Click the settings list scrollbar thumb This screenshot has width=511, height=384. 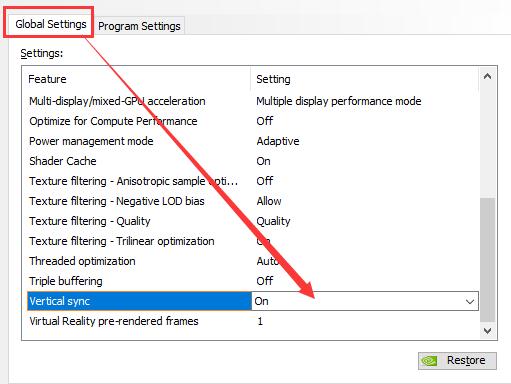(487, 260)
